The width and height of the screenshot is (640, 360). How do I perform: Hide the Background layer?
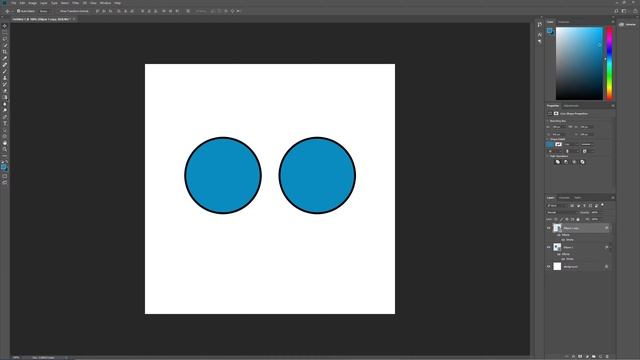[549, 267]
